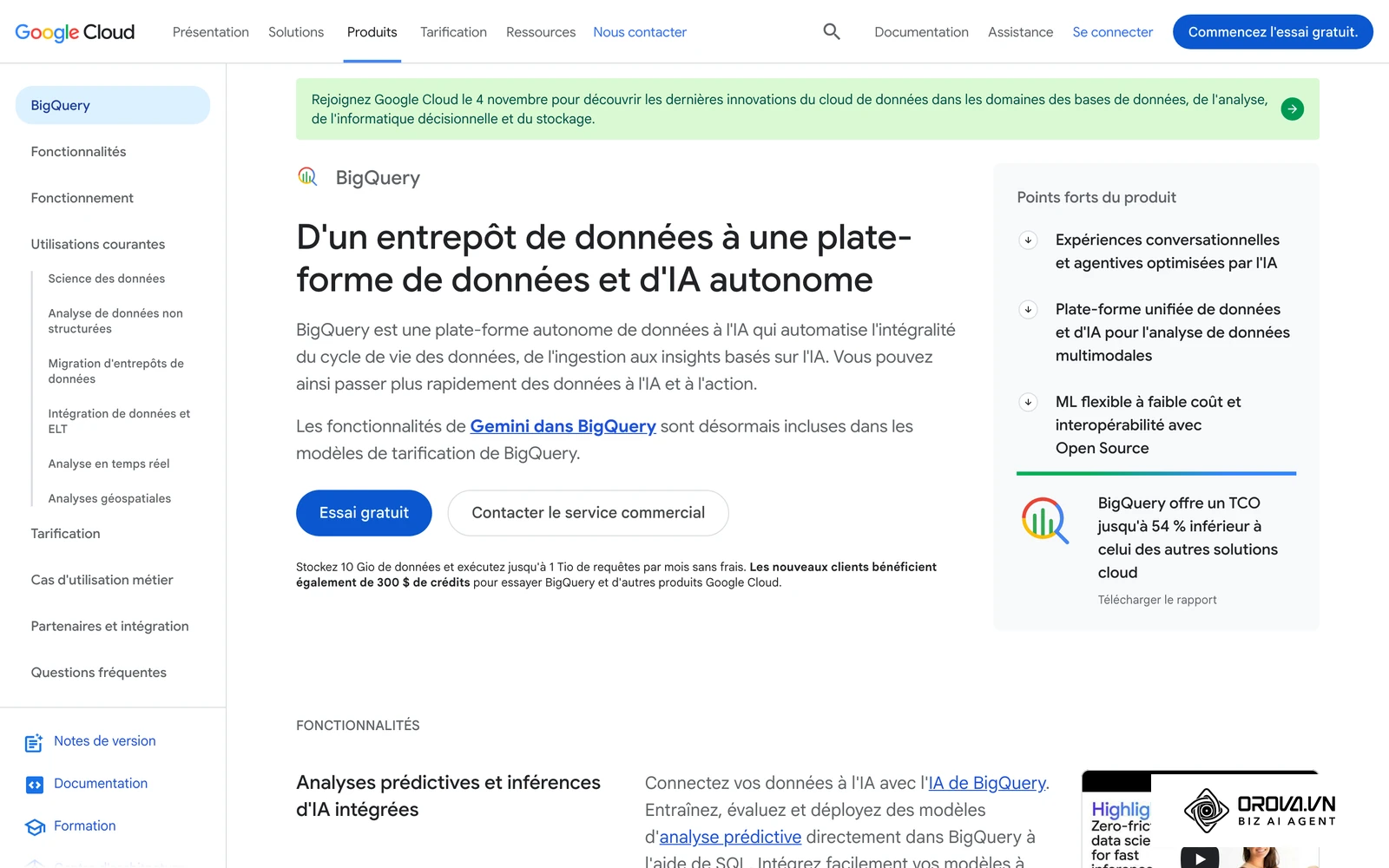The width and height of the screenshot is (1389, 868).
Task: Open Science des données sidebar entry
Action: pyautogui.click(x=107, y=279)
